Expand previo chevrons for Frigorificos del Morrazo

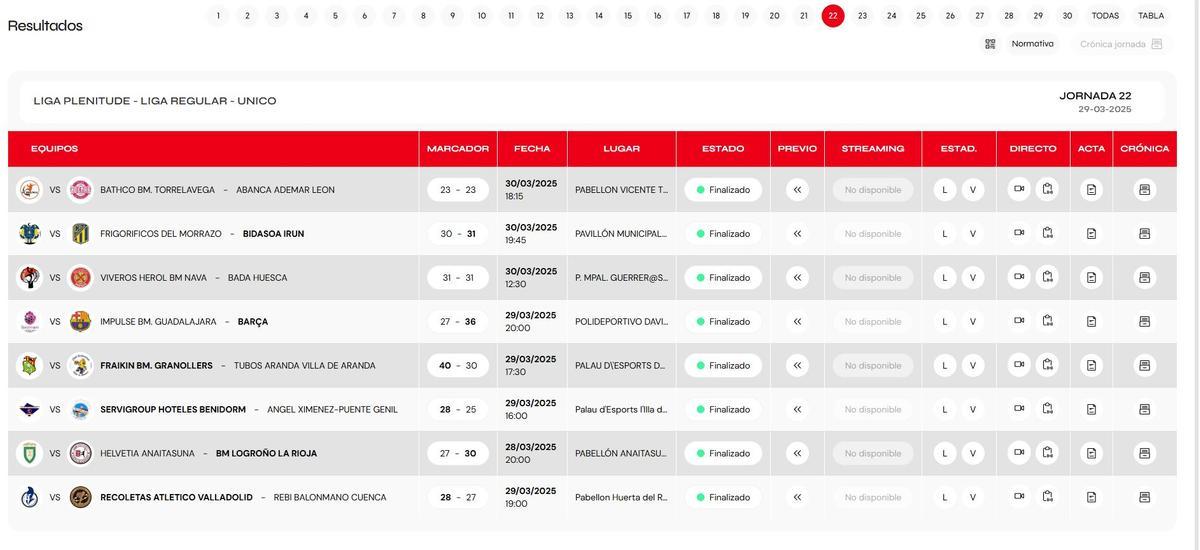pos(797,234)
